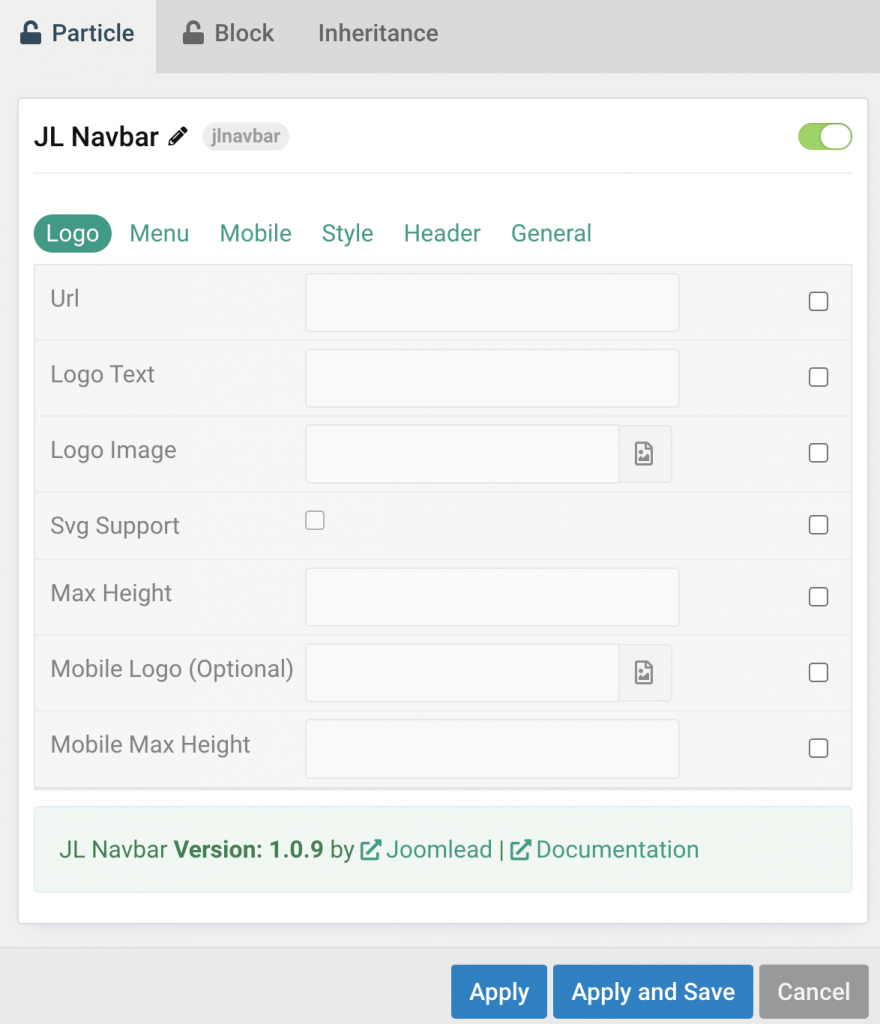880x1024 pixels.
Task: Click the jlnavbar type badge
Action: (x=245, y=136)
